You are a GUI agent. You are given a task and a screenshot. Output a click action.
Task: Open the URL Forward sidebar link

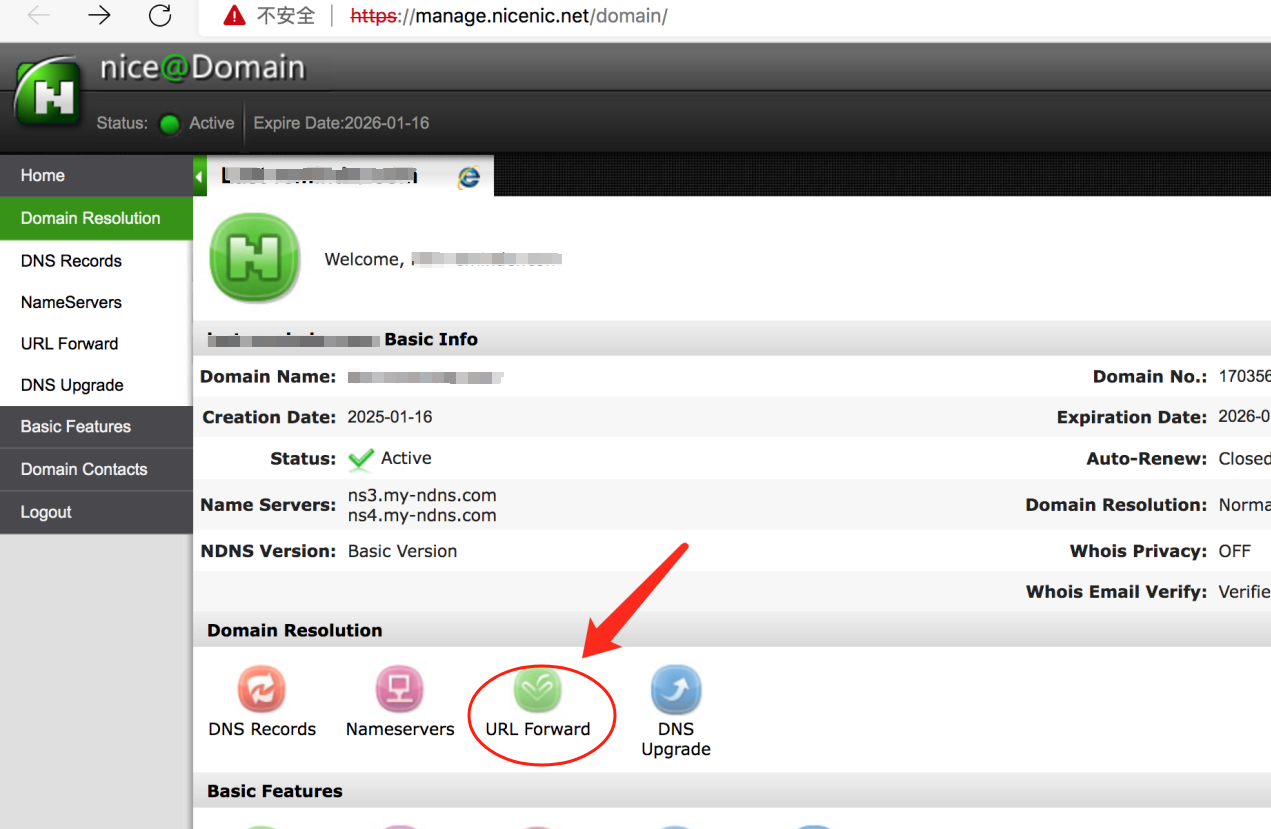click(68, 343)
